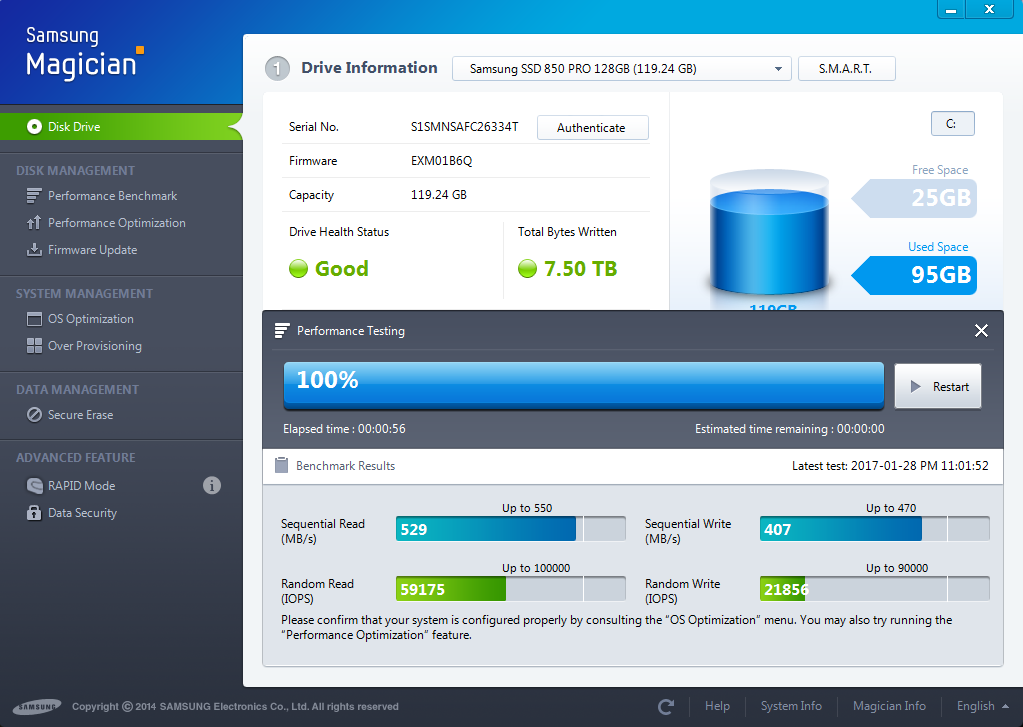Close the Performance Testing panel
This screenshot has width=1023, height=727.
click(981, 331)
